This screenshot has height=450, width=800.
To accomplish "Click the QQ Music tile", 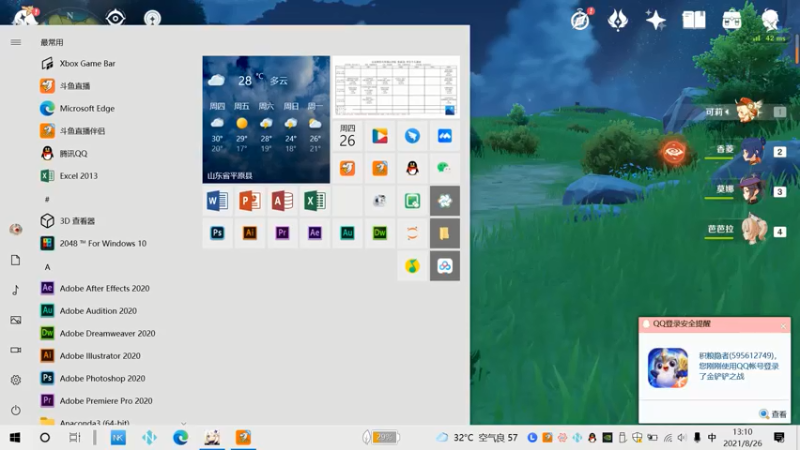I will click(x=412, y=266).
